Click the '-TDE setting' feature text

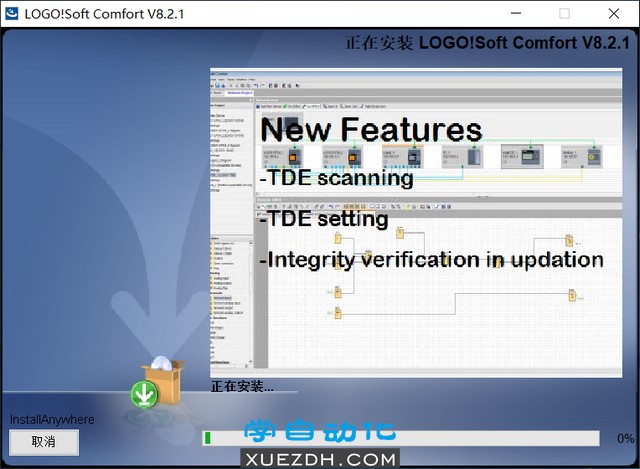pos(324,218)
